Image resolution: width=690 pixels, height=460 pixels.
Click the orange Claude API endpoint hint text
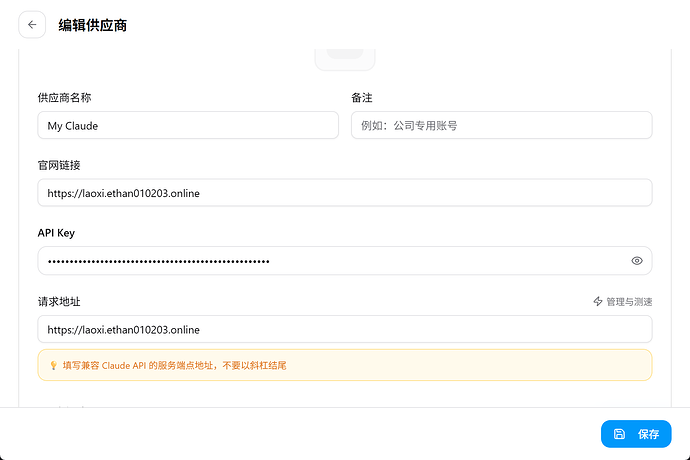point(174,365)
